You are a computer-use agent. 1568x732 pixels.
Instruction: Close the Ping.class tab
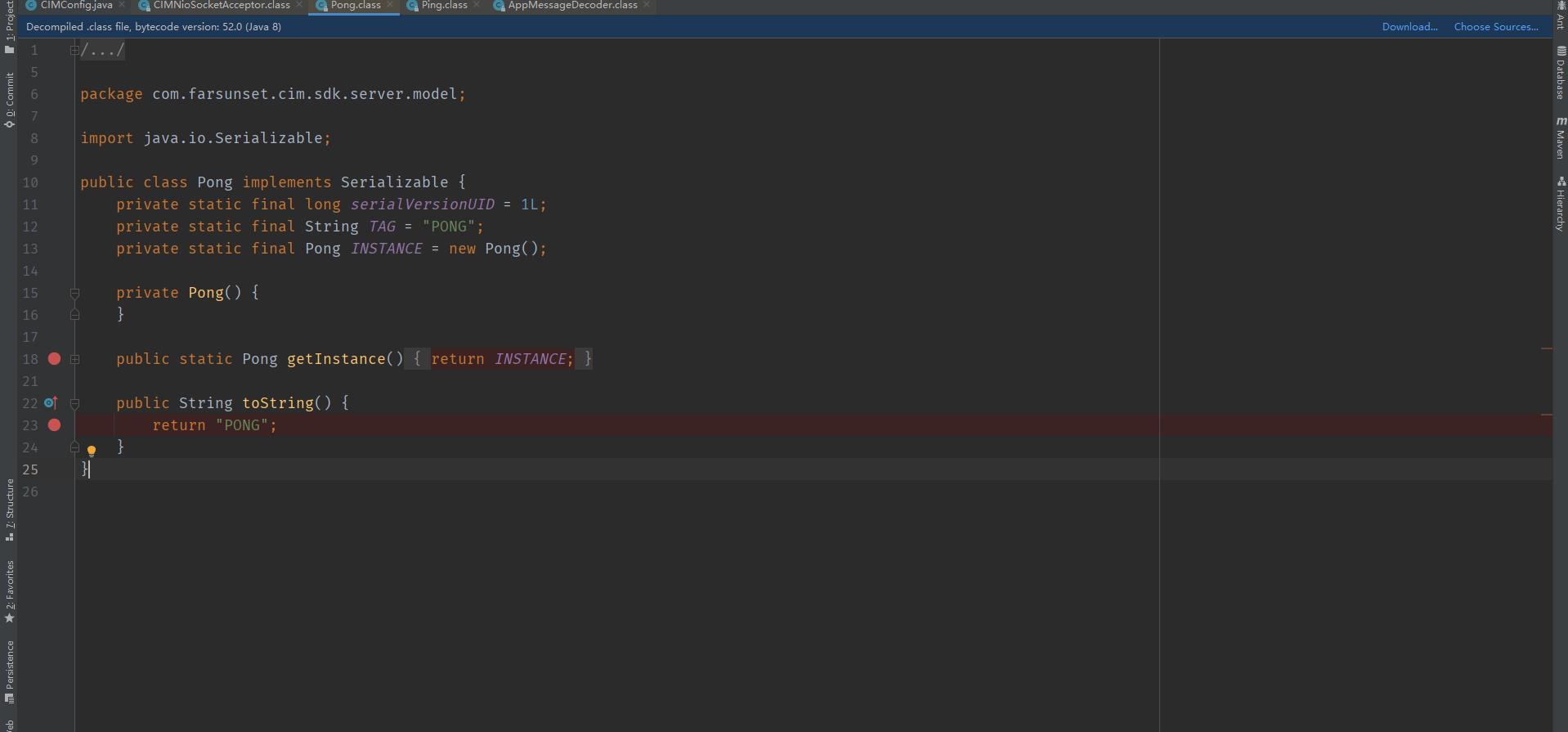pos(477,5)
